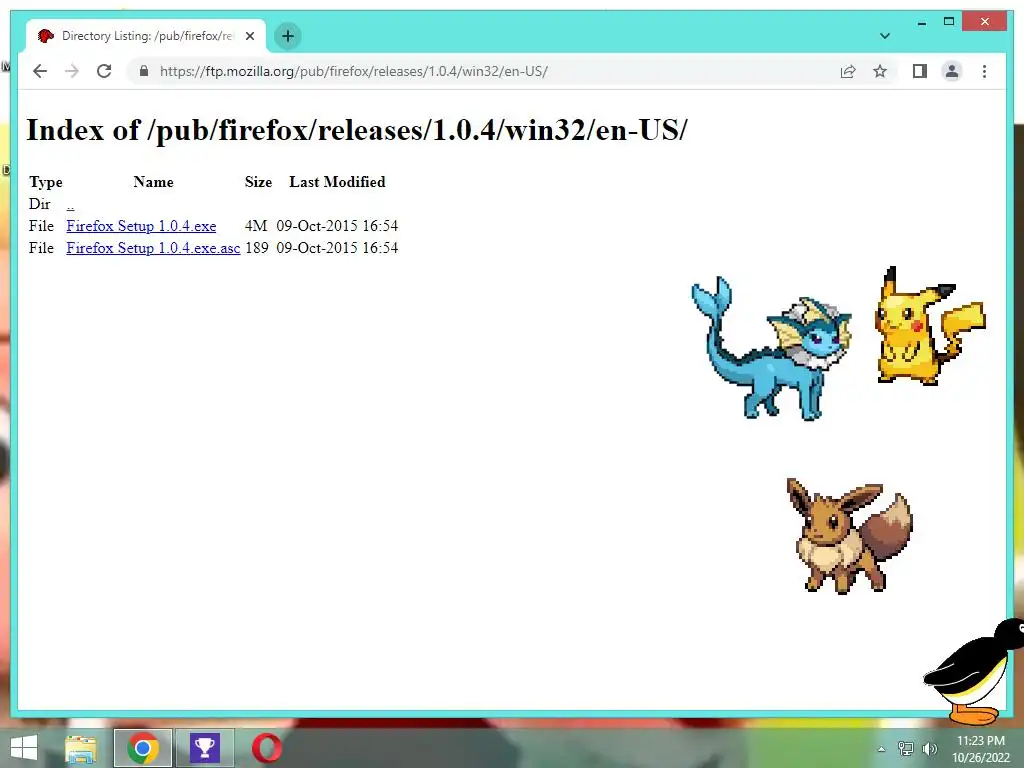View site security lock info
Screen dimensions: 1024x768
coord(144,71)
